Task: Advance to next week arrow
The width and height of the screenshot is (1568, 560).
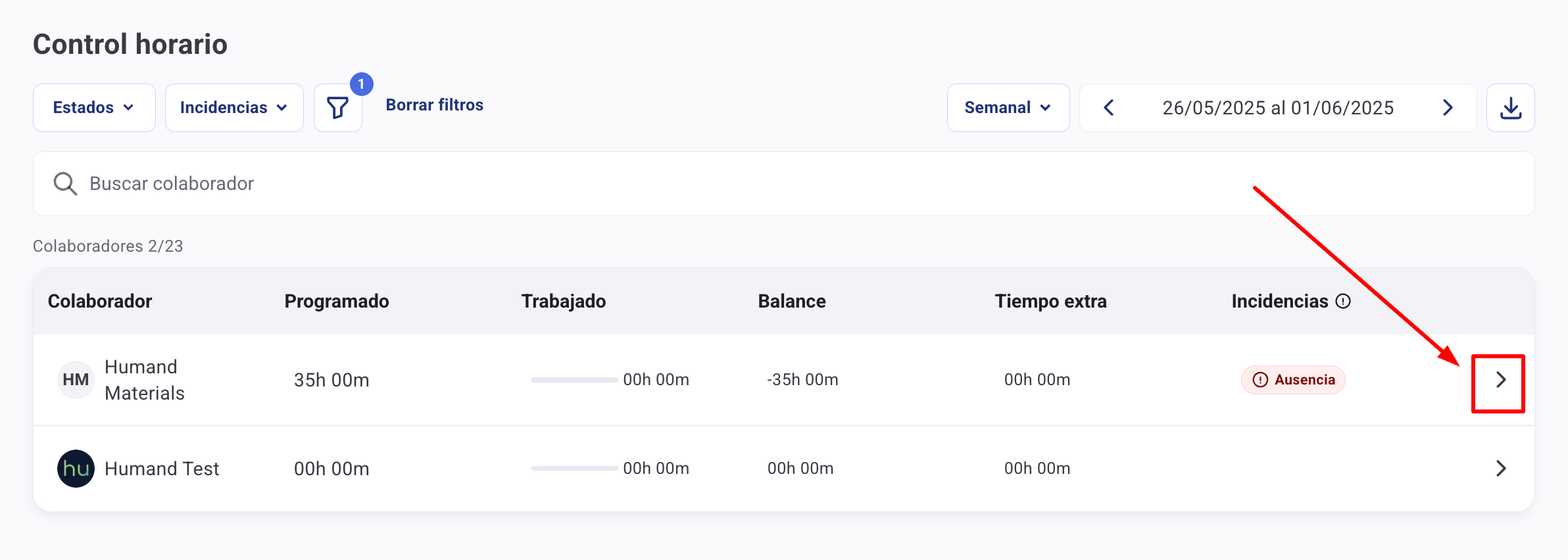Action: (1448, 108)
